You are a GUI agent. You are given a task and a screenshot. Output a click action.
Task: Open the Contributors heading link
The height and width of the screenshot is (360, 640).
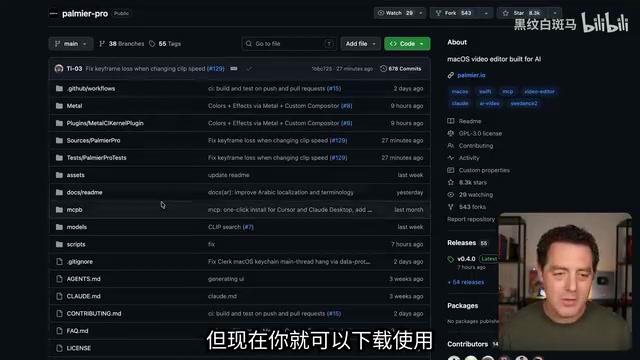point(467,344)
